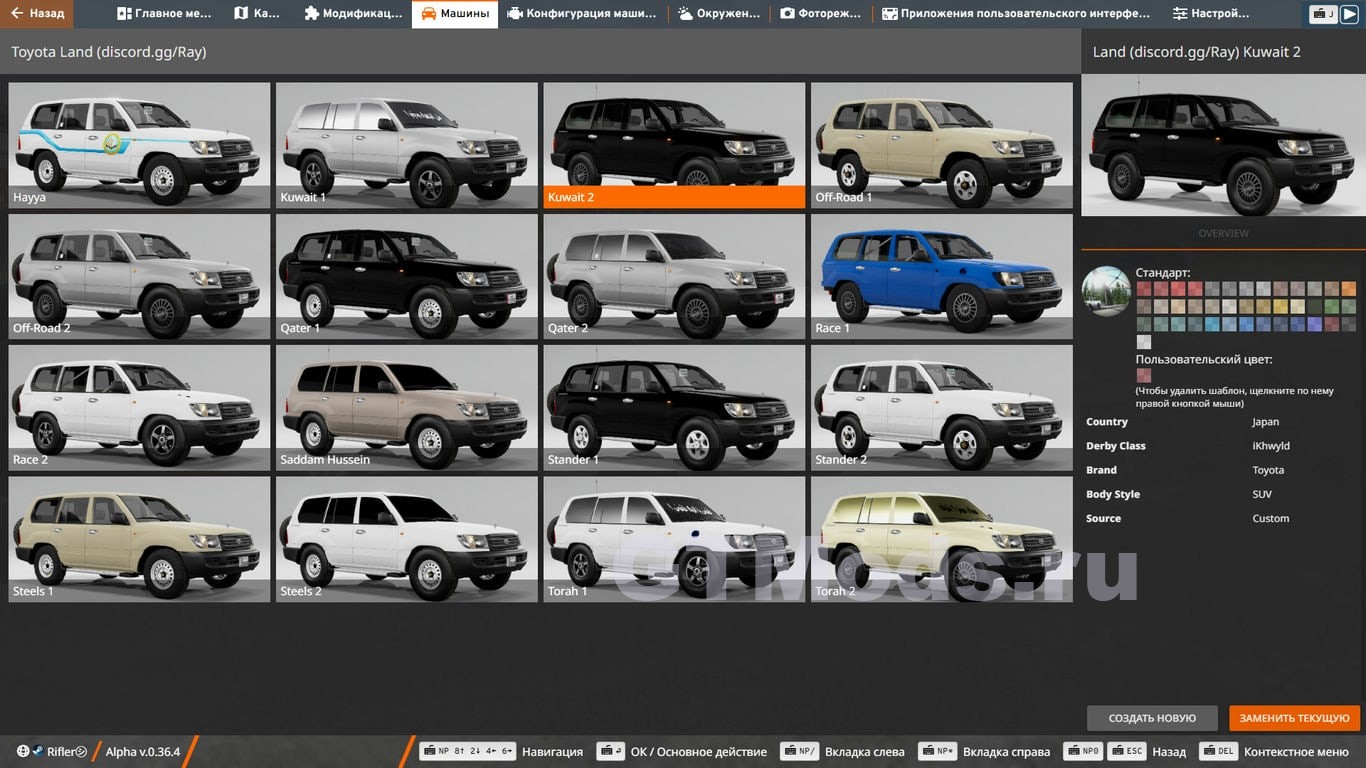The height and width of the screenshot is (768, 1366).
Task: Open the Настройки sliders tab
Action: coord(1211,14)
